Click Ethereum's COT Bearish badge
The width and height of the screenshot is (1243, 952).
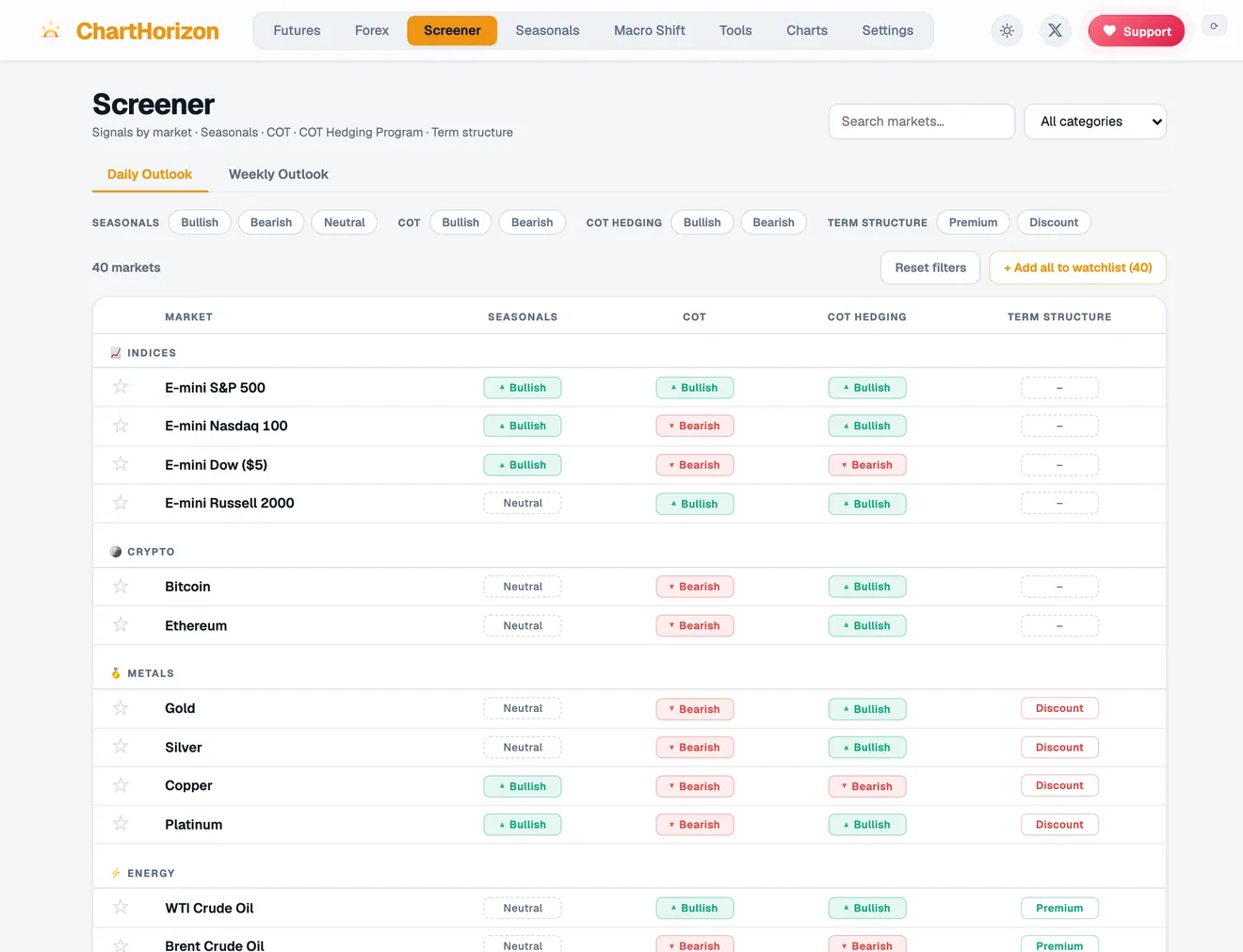tap(695, 625)
